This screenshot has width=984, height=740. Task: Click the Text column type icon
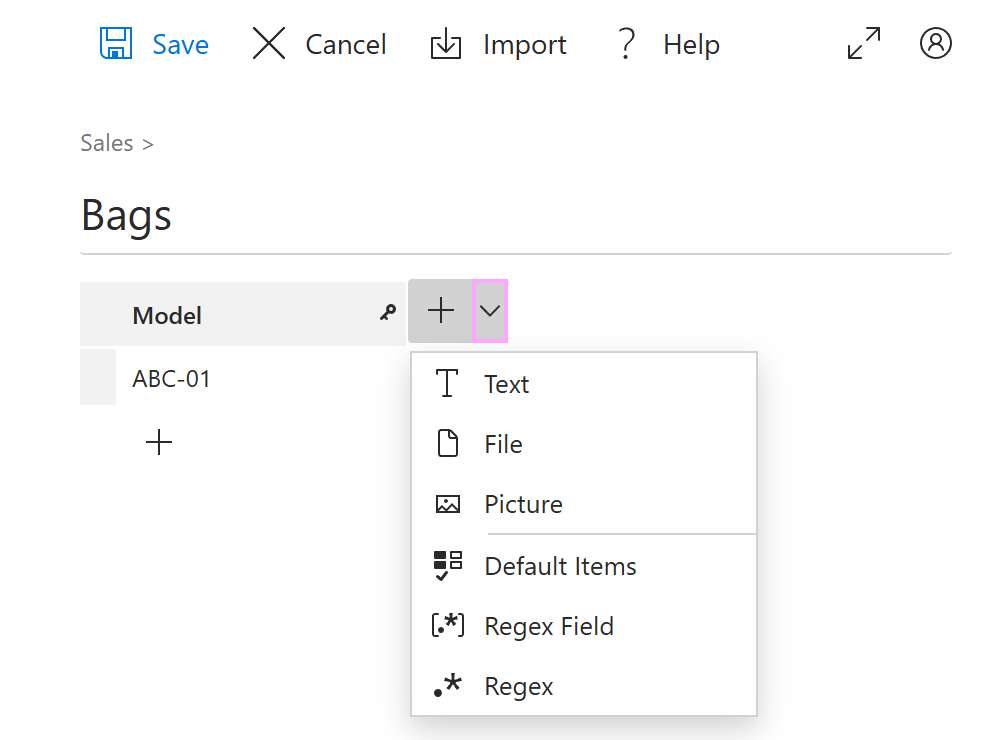[447, 383]
